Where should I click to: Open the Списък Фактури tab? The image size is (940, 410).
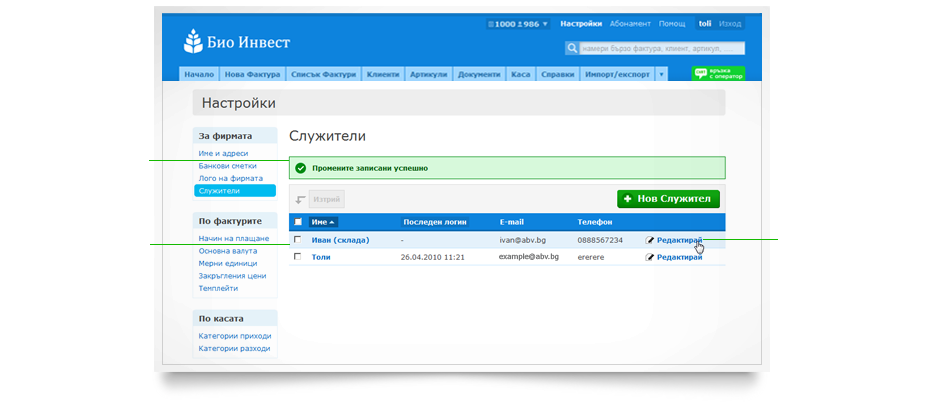[x=324, y=74]
